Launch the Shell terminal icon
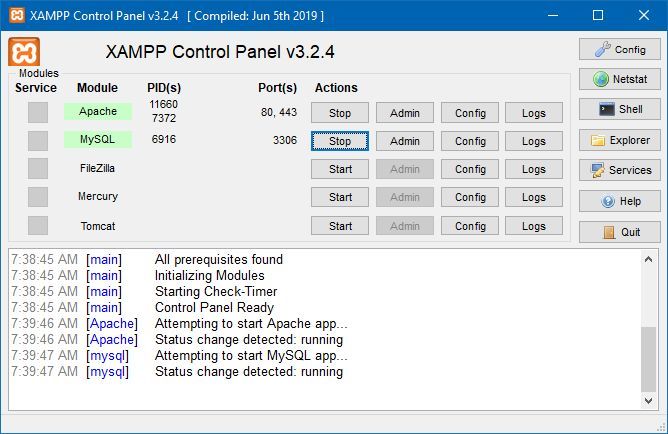Viewport: 668px width, 434px height. (x=619, y=109)
